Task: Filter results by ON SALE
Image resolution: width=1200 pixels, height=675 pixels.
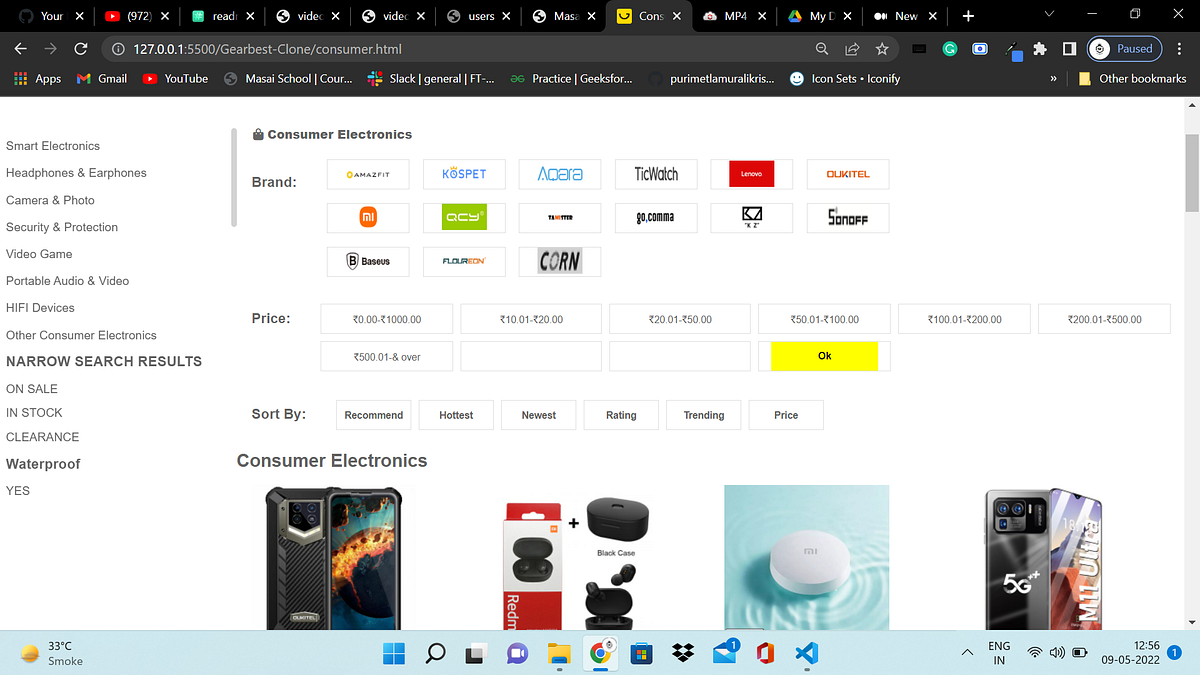Action: click(32, 389)
